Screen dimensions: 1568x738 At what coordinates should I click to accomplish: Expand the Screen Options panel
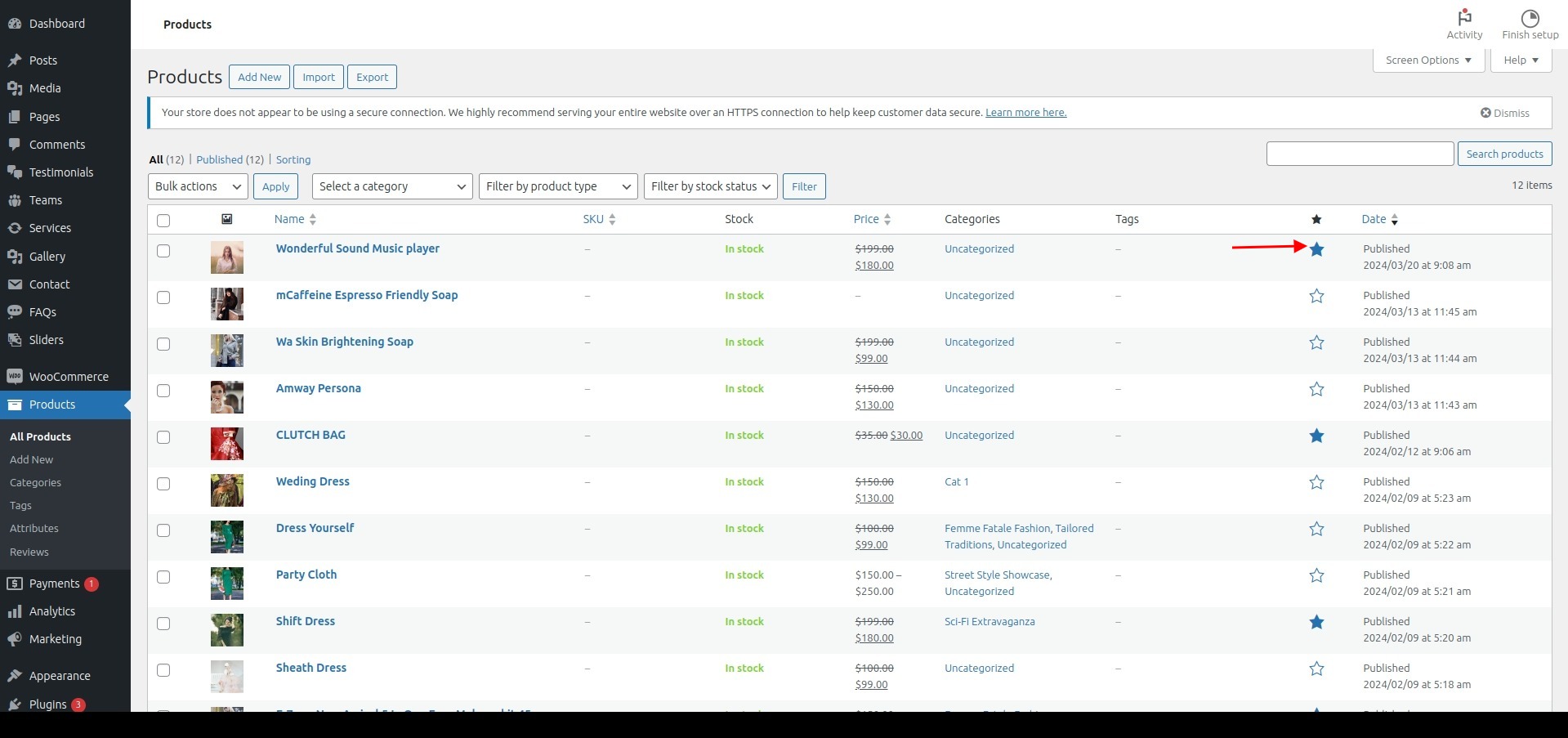[1428, 60]
